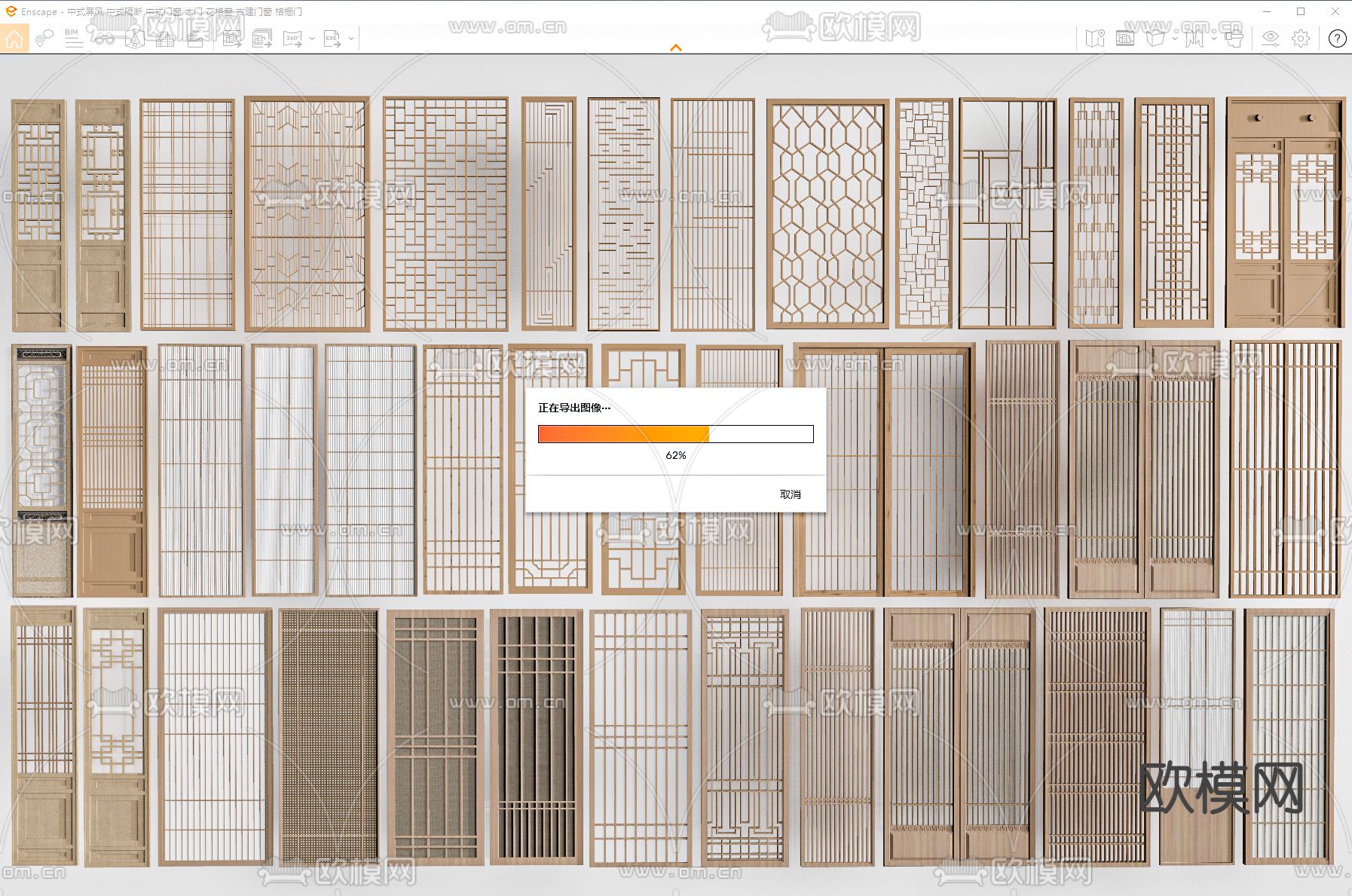Screen dimensions: 1352x896
Task: Open the binoculars view management icon
Action: pos(105,38)
